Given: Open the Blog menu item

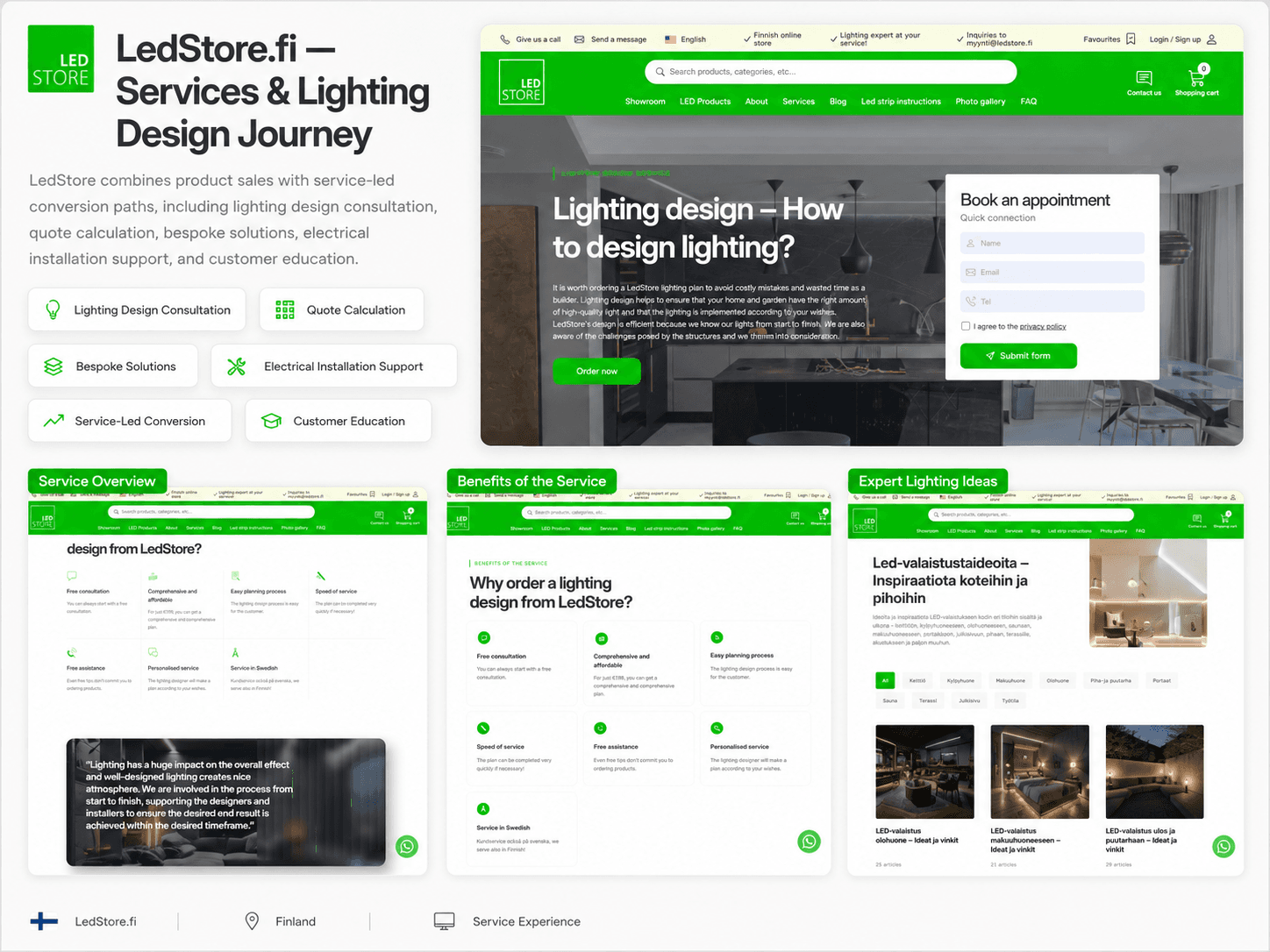Looking at the screenshot, I should (838, 102).
